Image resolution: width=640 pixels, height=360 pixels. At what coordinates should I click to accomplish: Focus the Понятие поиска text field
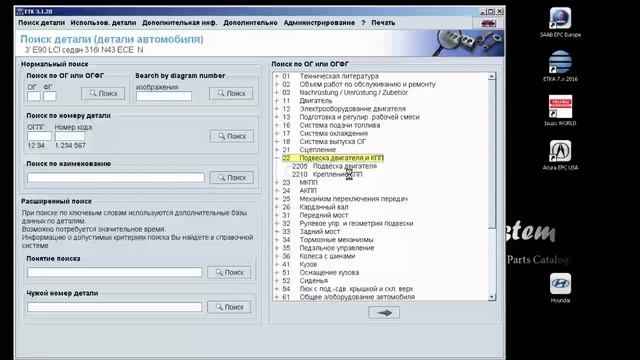click(x=115, y=272)
